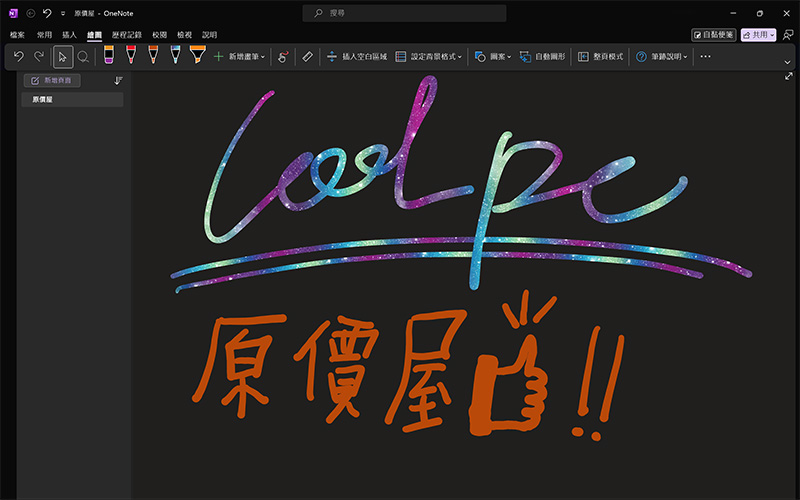Switch to the 說明 Help tab
This screenshot has height=500, width=800.
[x=209, y=35]
